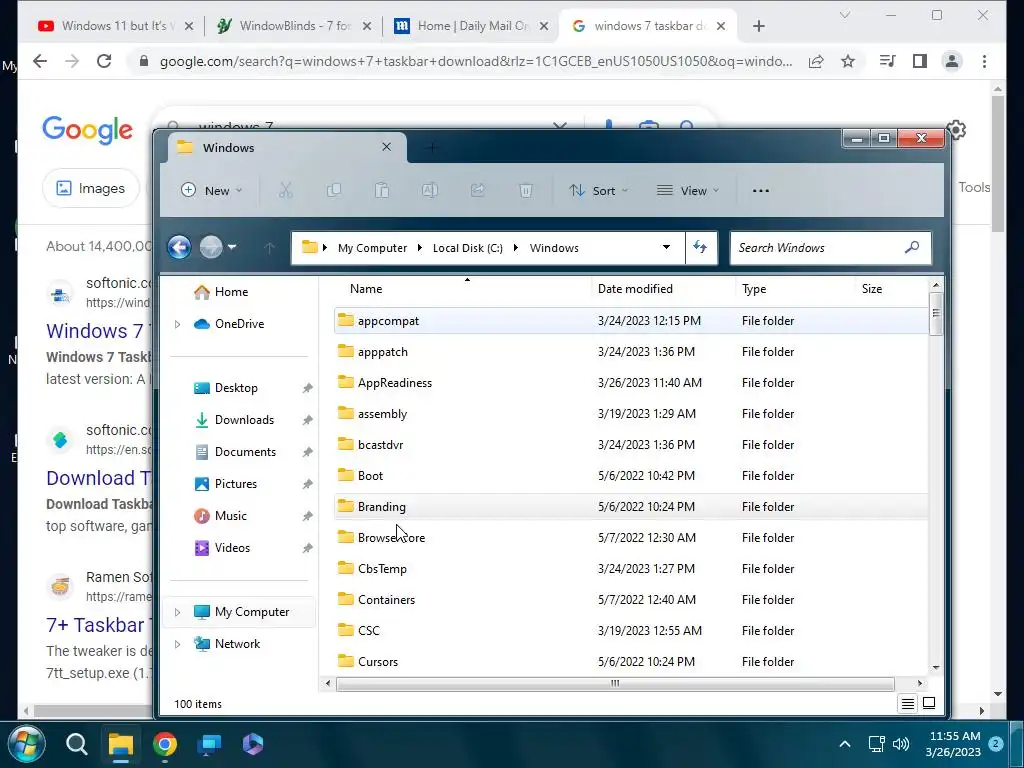Click the Share icon in Explorer toolbar

click(x=478, y=191)
